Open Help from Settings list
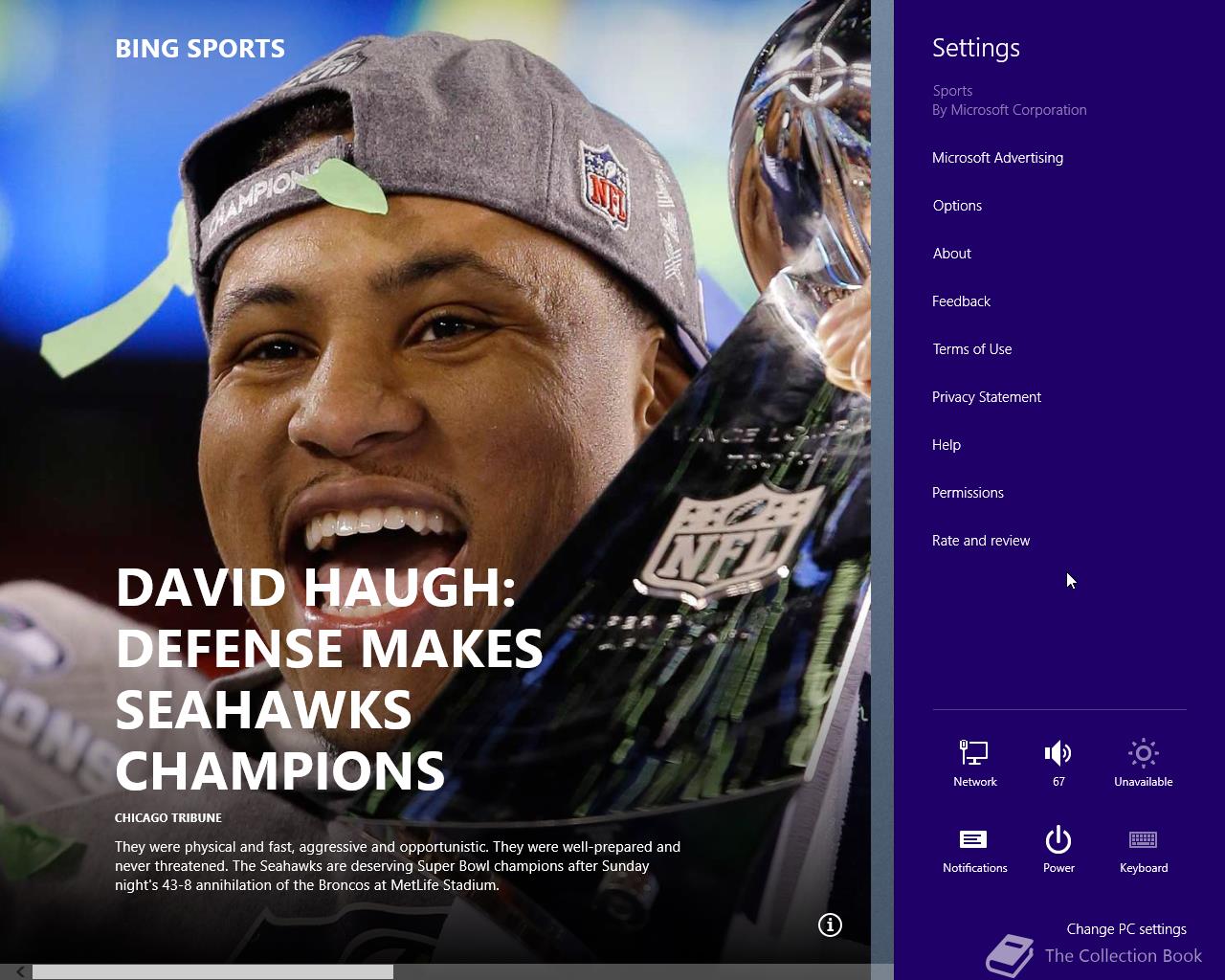 pos(946,445)
